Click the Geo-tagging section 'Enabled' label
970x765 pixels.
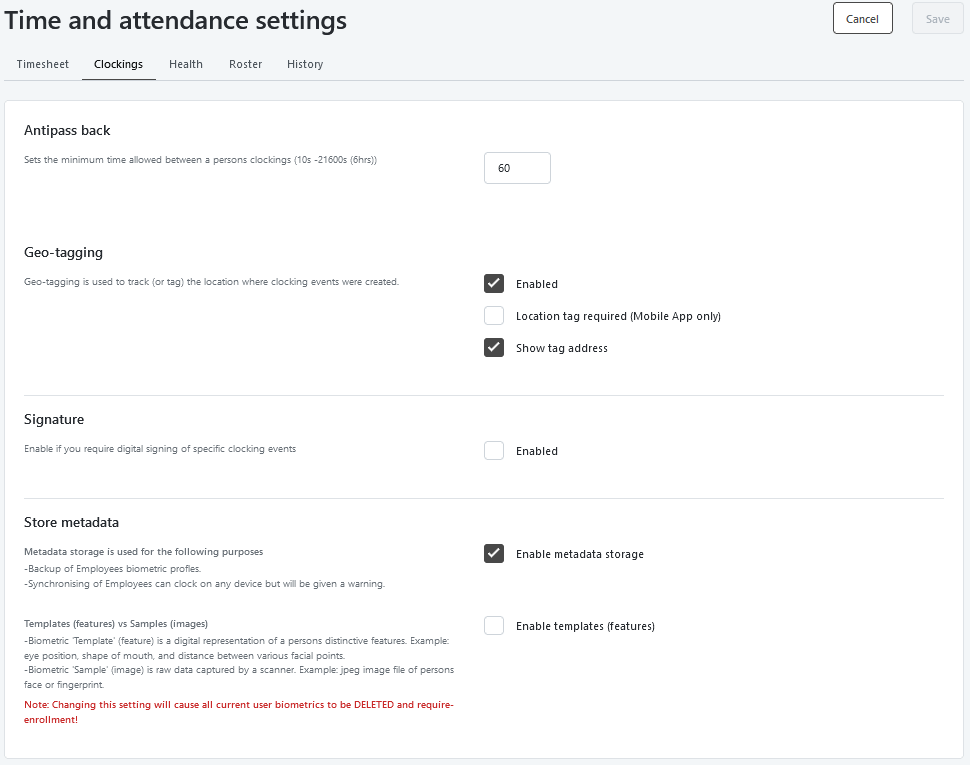tap(537, 284)
